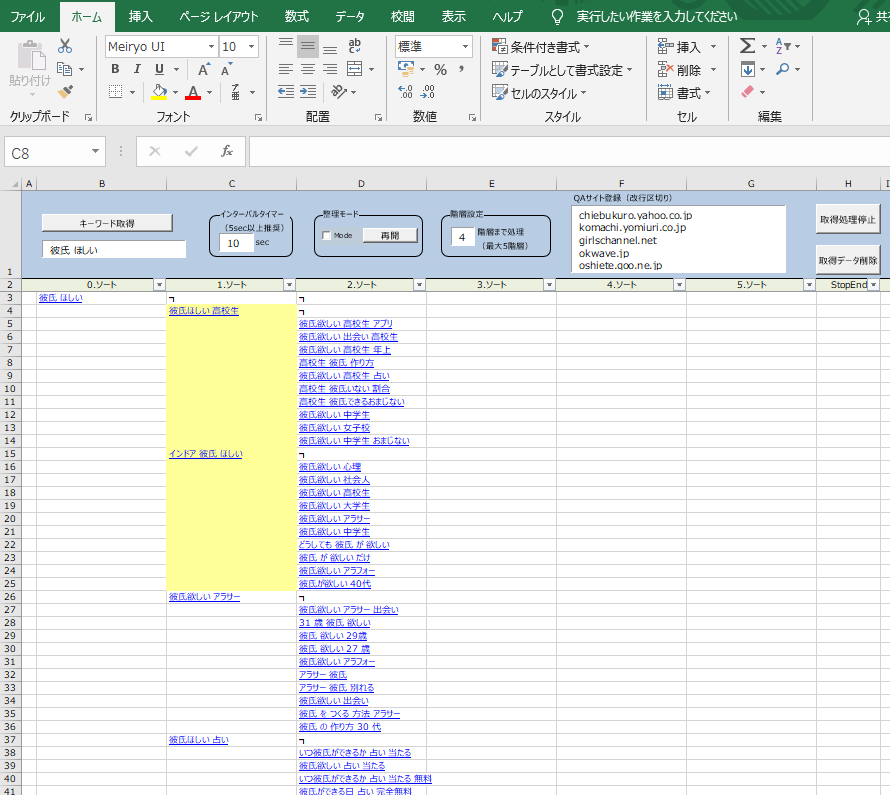Click the Find and Select magnifier icon
The height and width of the screenshot is (795, 890).
[783, 69]
